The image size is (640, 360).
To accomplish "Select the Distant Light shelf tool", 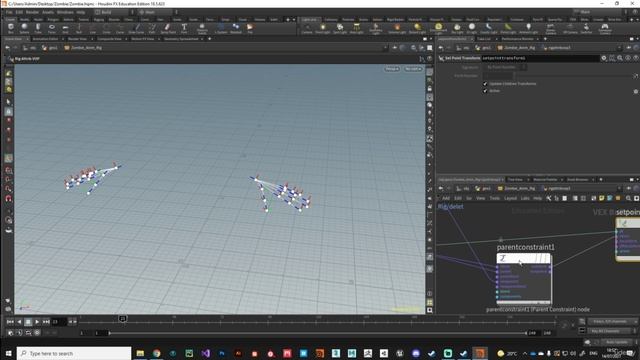I will coord(417,28).
